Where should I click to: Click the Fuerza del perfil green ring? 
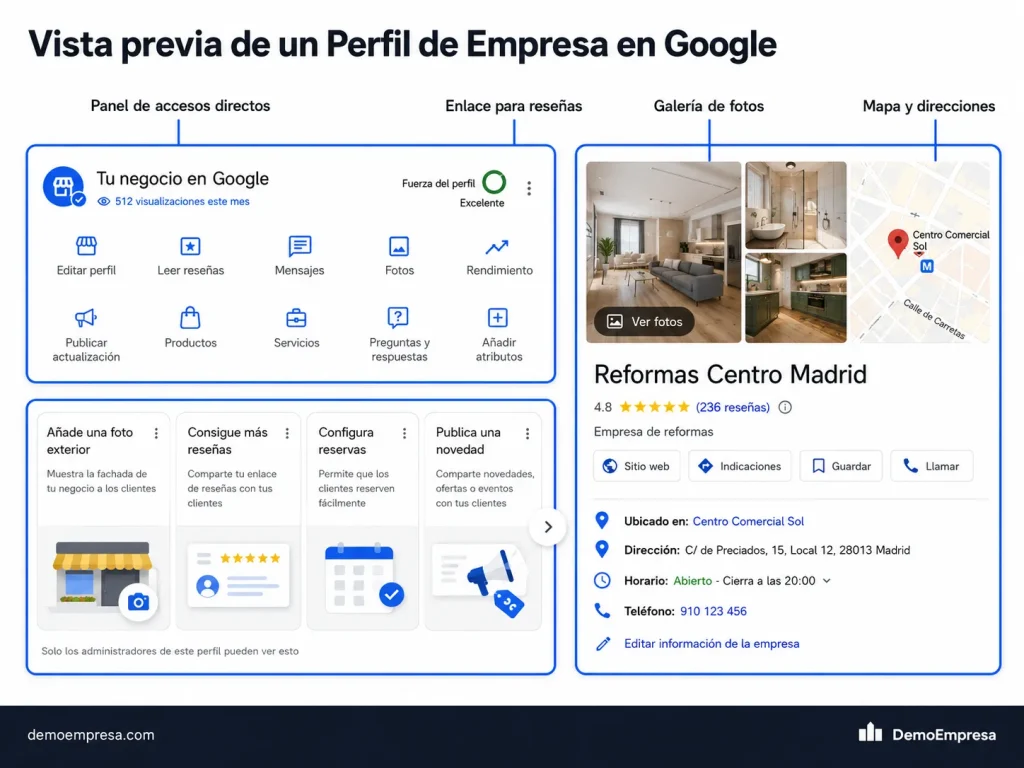pos(494,182)
